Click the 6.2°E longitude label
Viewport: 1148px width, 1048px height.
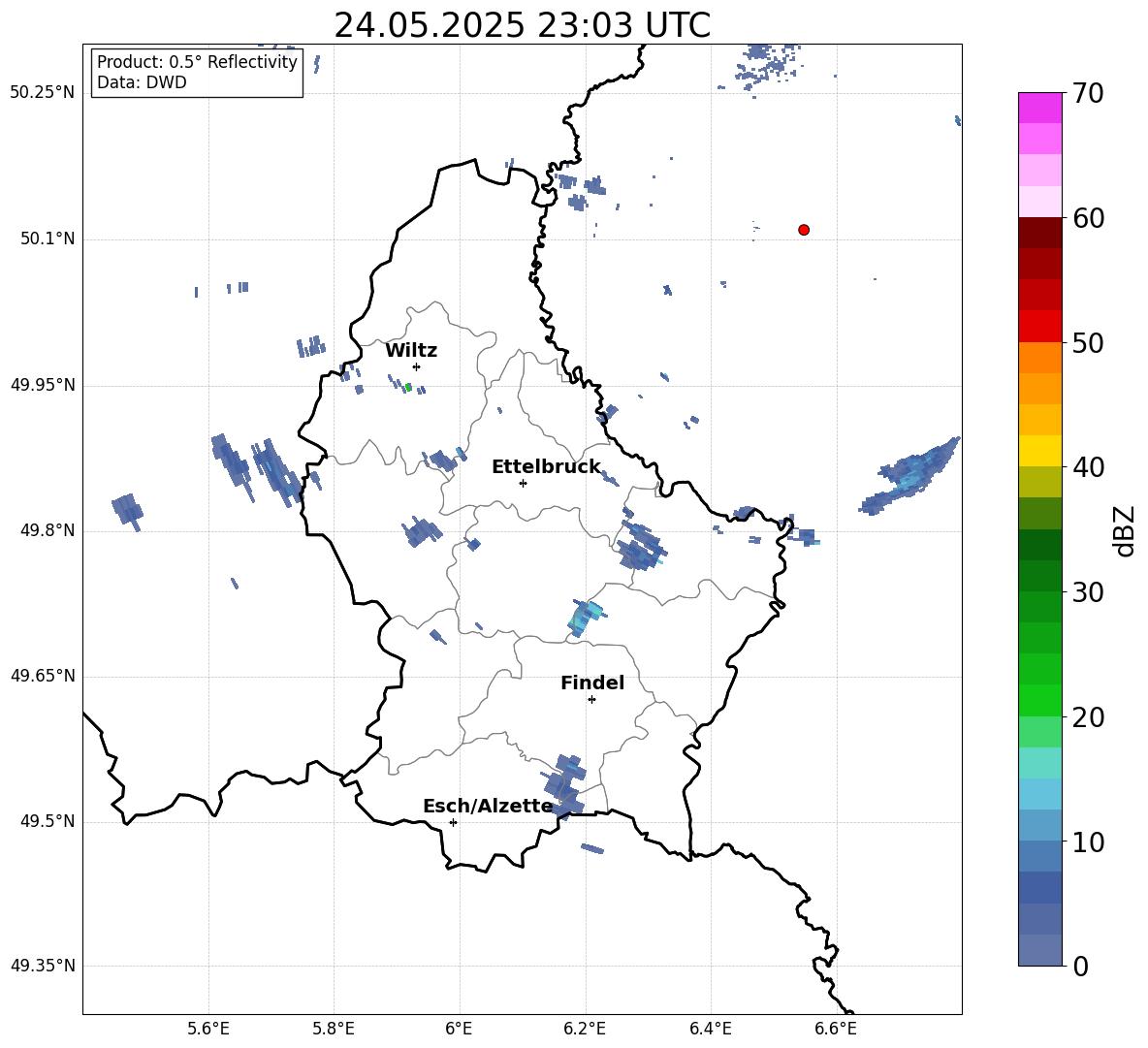585,1029
